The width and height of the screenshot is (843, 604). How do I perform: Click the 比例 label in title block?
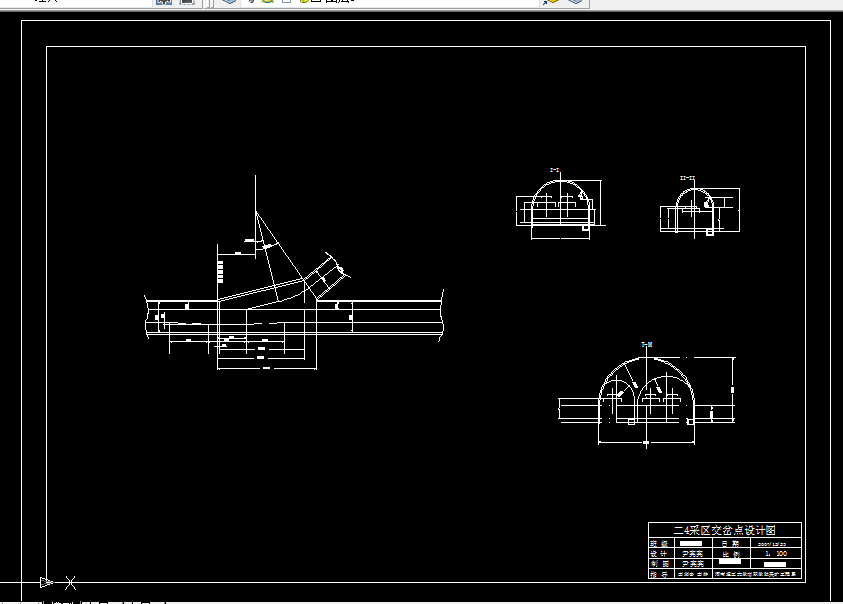point(731,553)
